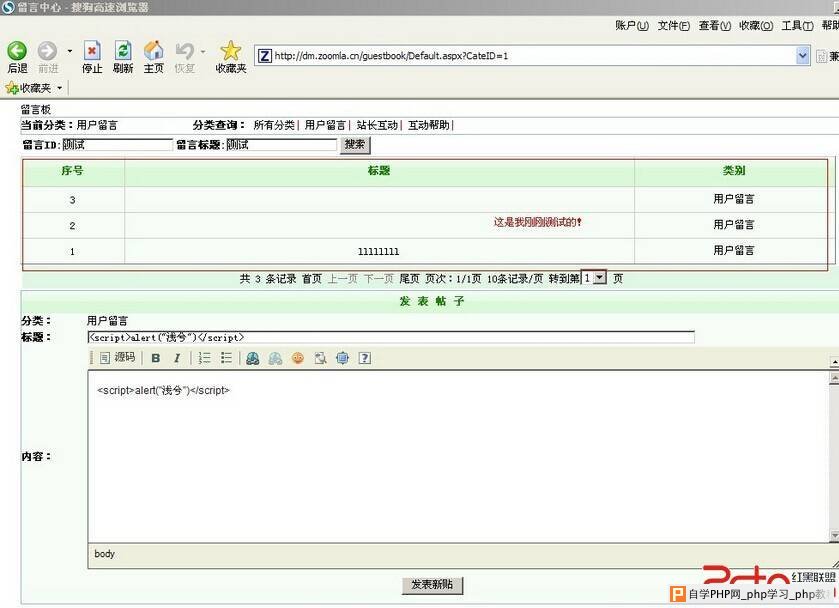Click the body tag in editor path bar
Screen dimensions: 839x608
tap(104, 554)
